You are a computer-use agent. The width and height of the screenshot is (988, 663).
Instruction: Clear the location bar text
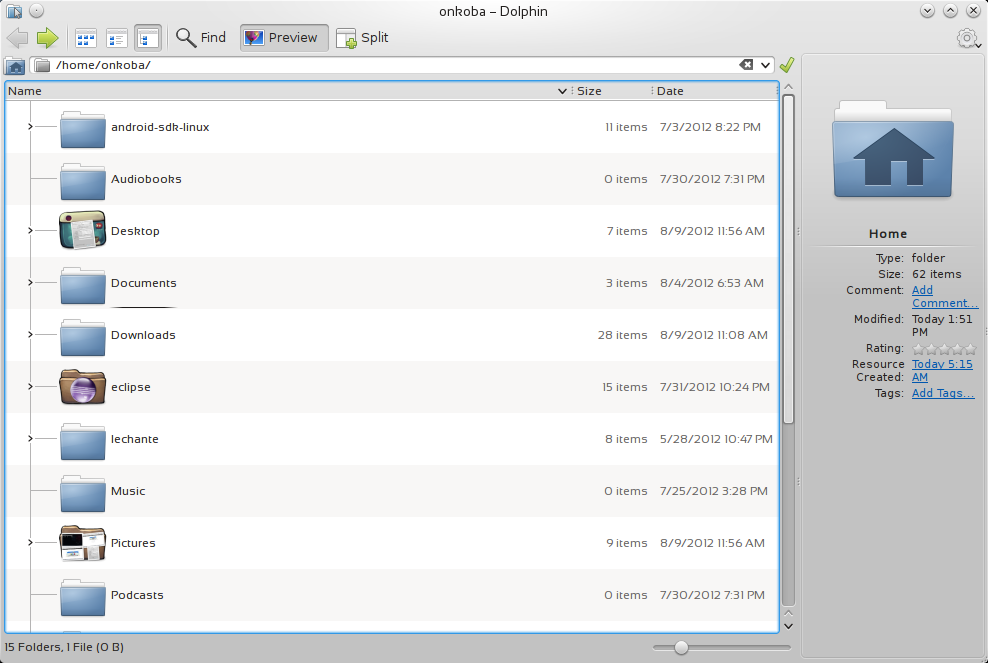745,65
